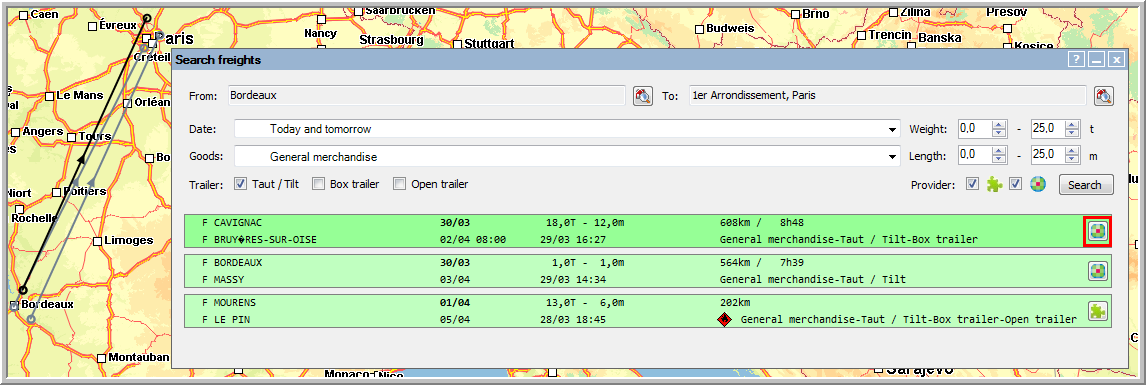Focus the From field containing Bordeaux
Screen dimensions: 1146x385
pyautogui.click(x=427, y=96)
